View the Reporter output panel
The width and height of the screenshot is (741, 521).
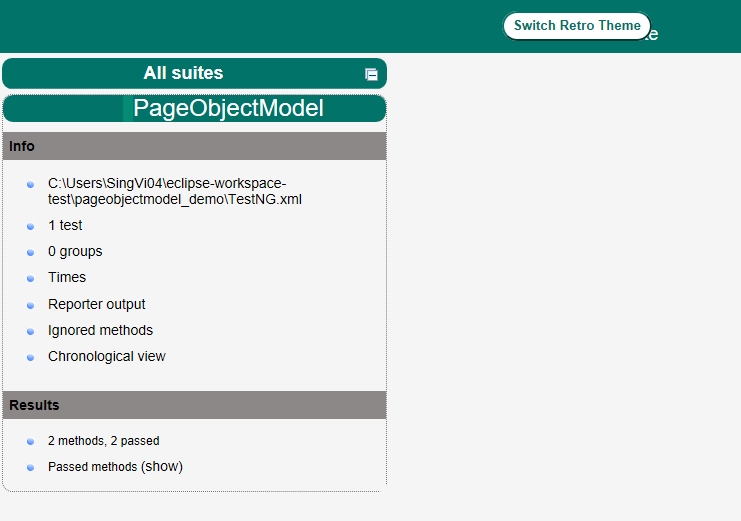tap(96, 304)
